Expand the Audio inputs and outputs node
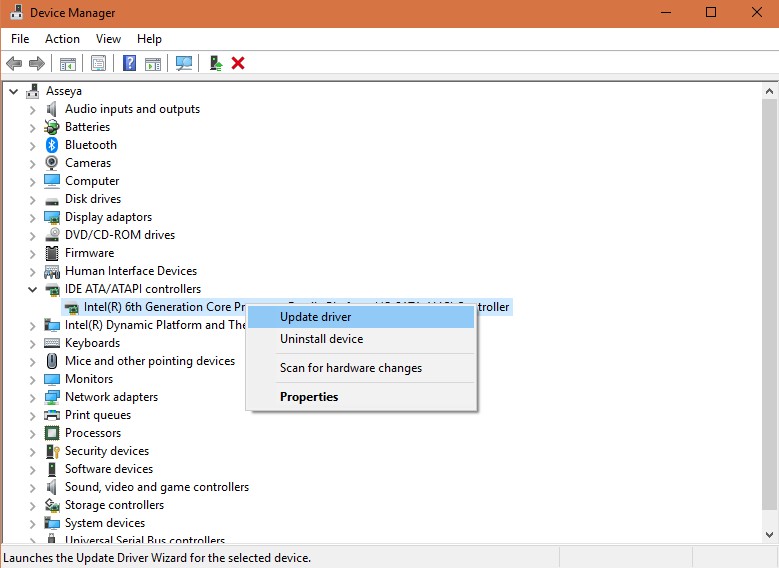The height and width of the screenshot is (568, 779). (x=32, y=109)
